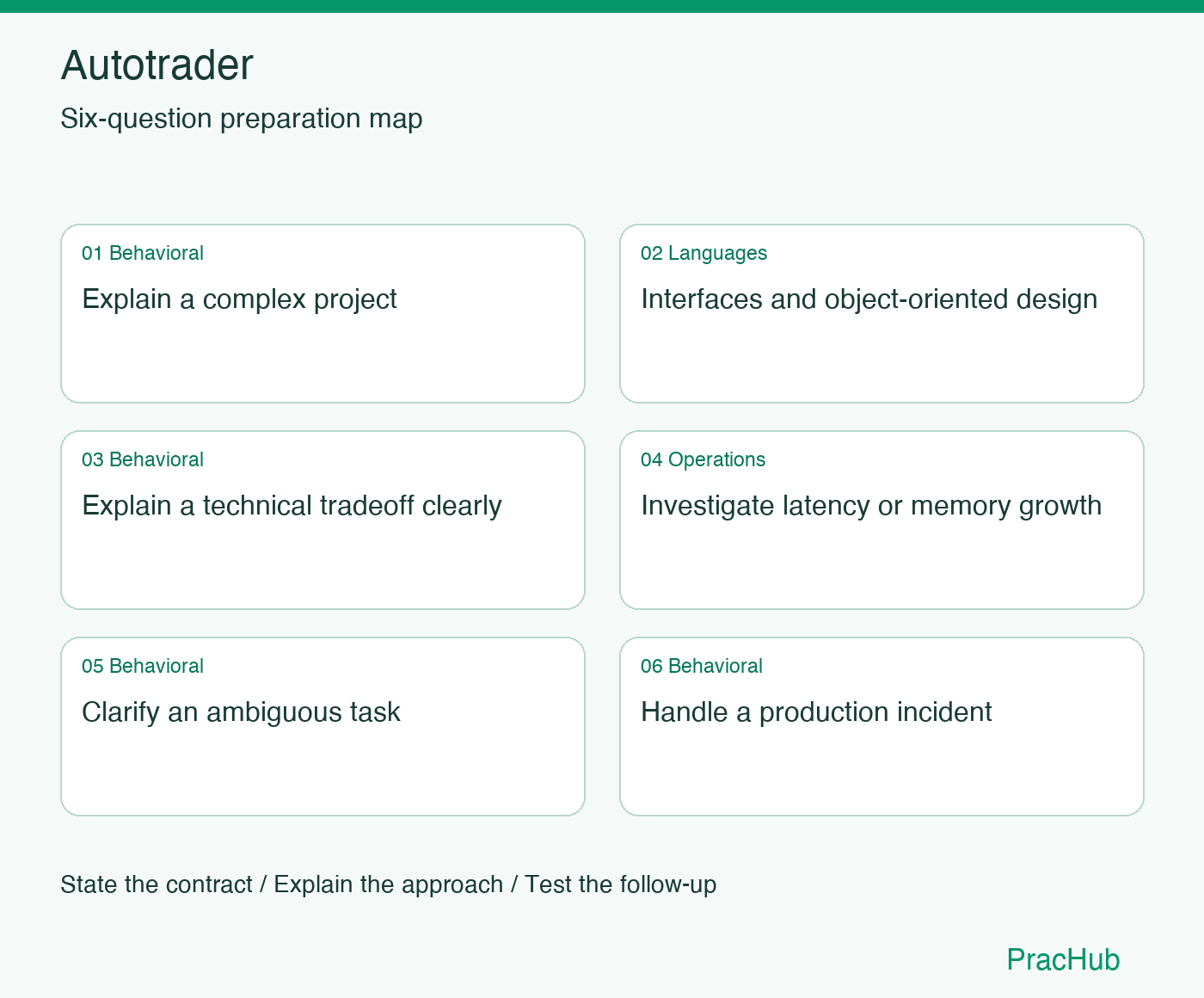The image size is (1204, 998).
Task: Click the Autotrader heading
Action: 157,65
